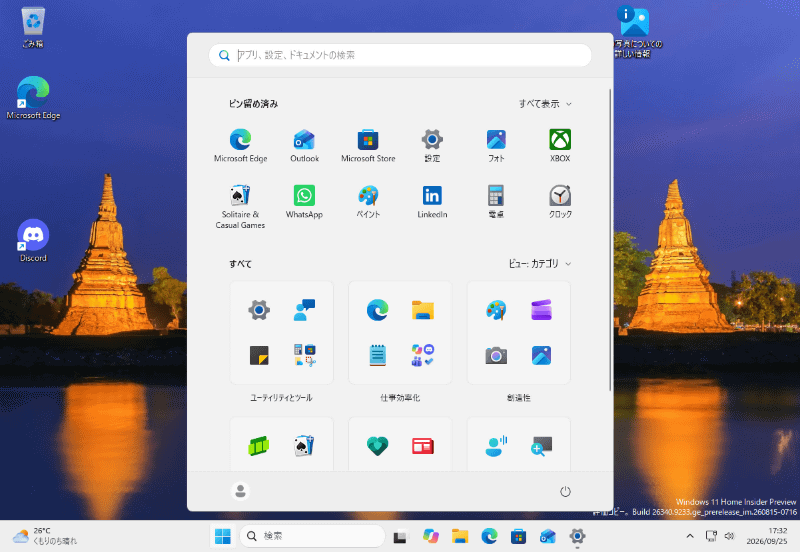Open File Explorer on taskbar

[x=460, y=536]
